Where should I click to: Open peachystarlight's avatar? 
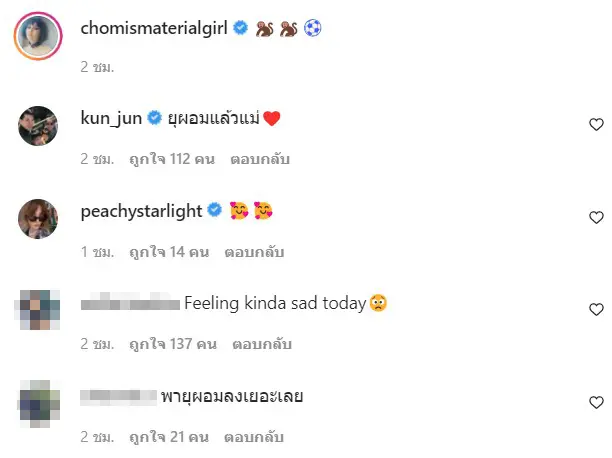38,218
